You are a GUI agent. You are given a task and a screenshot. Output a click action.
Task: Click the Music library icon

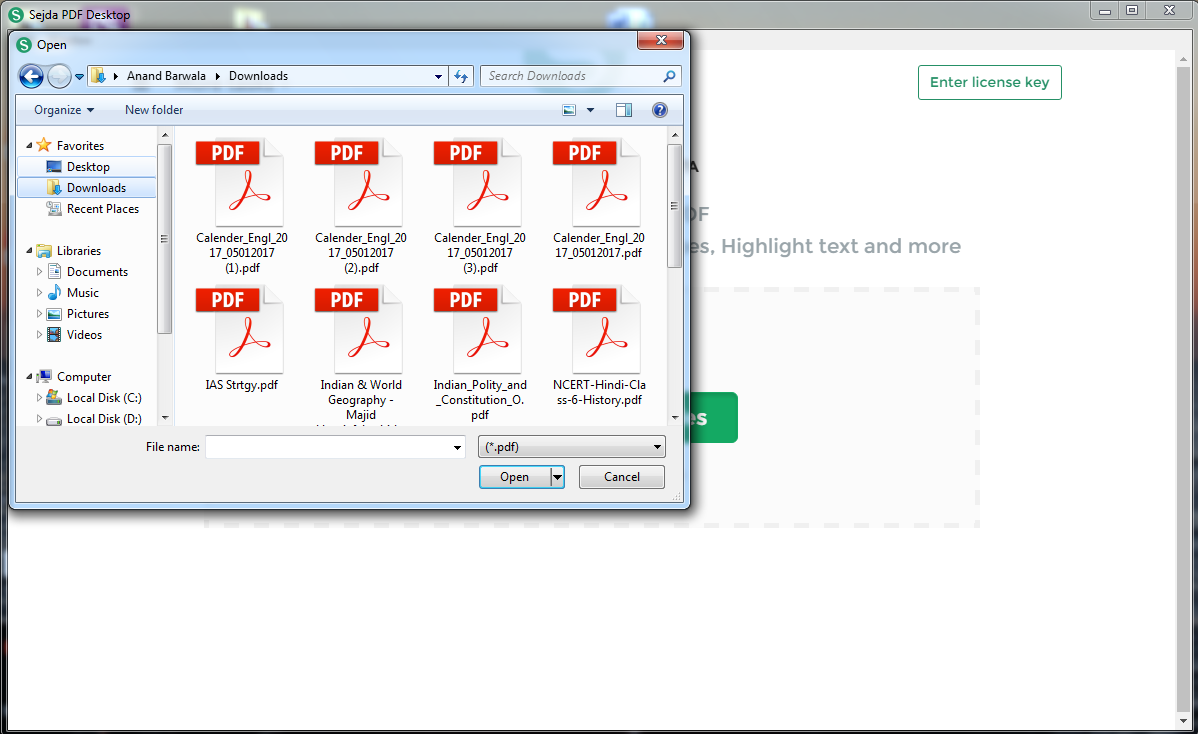pos(54,293)
